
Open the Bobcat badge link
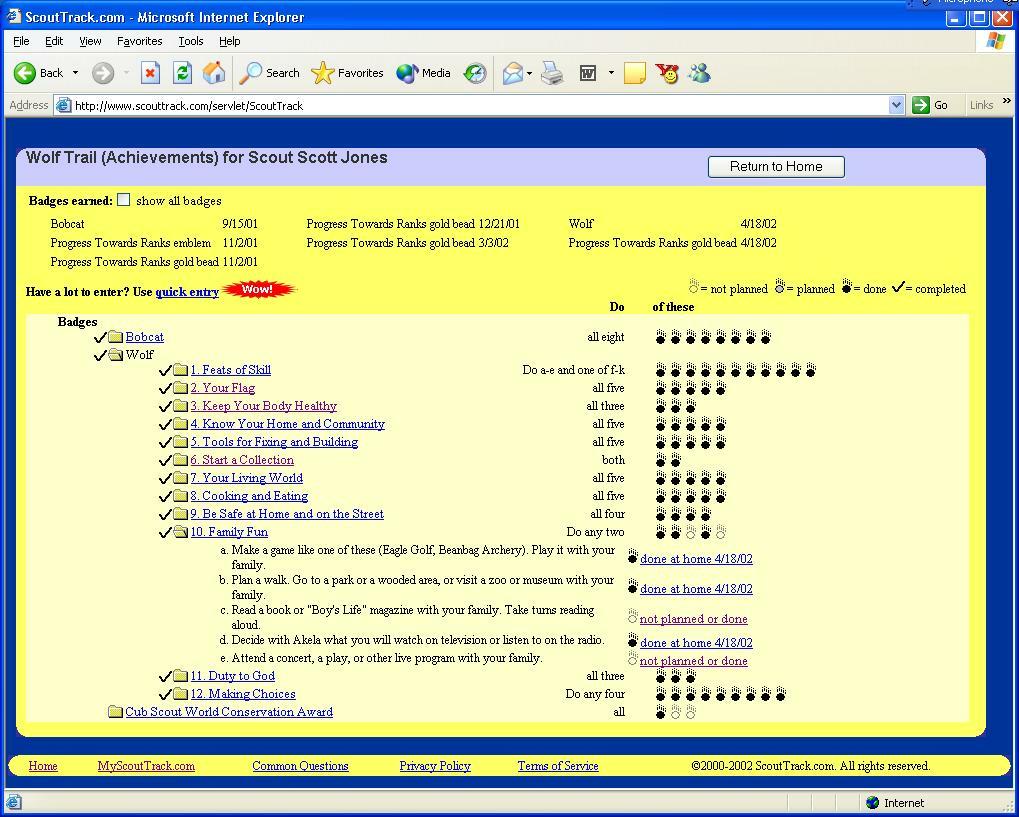coord(144,337)
